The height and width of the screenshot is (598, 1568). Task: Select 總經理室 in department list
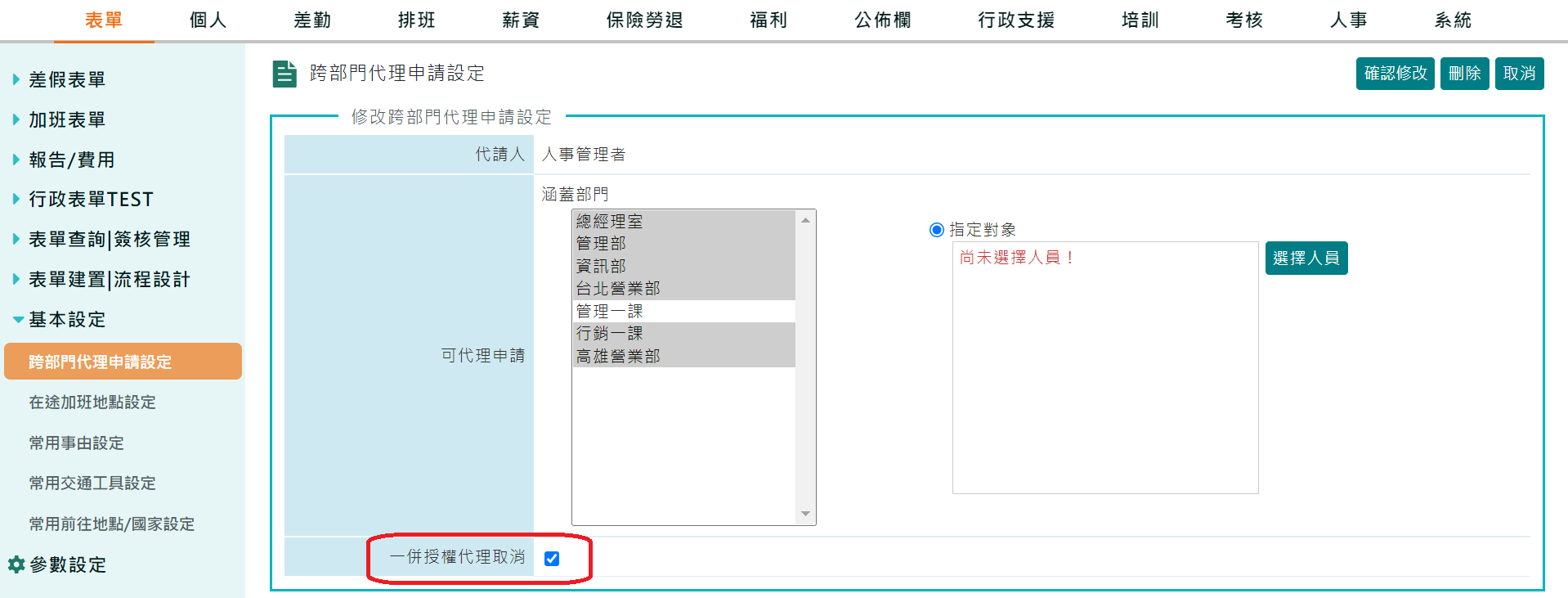pos(684,221)
